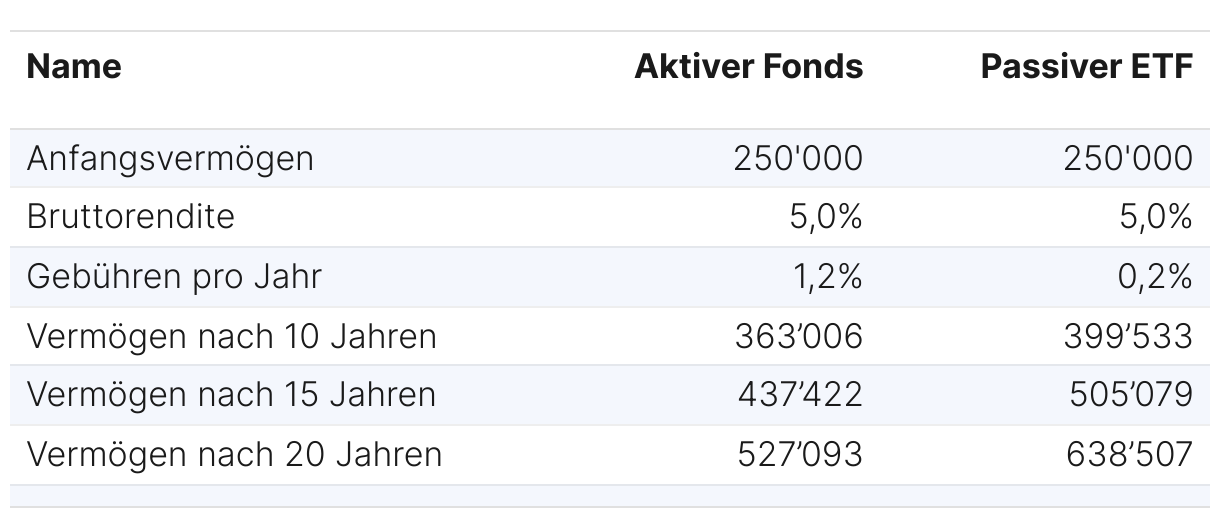
Task: Select Vermögen nach 10 Jahren label
Action: click(232, 337)
